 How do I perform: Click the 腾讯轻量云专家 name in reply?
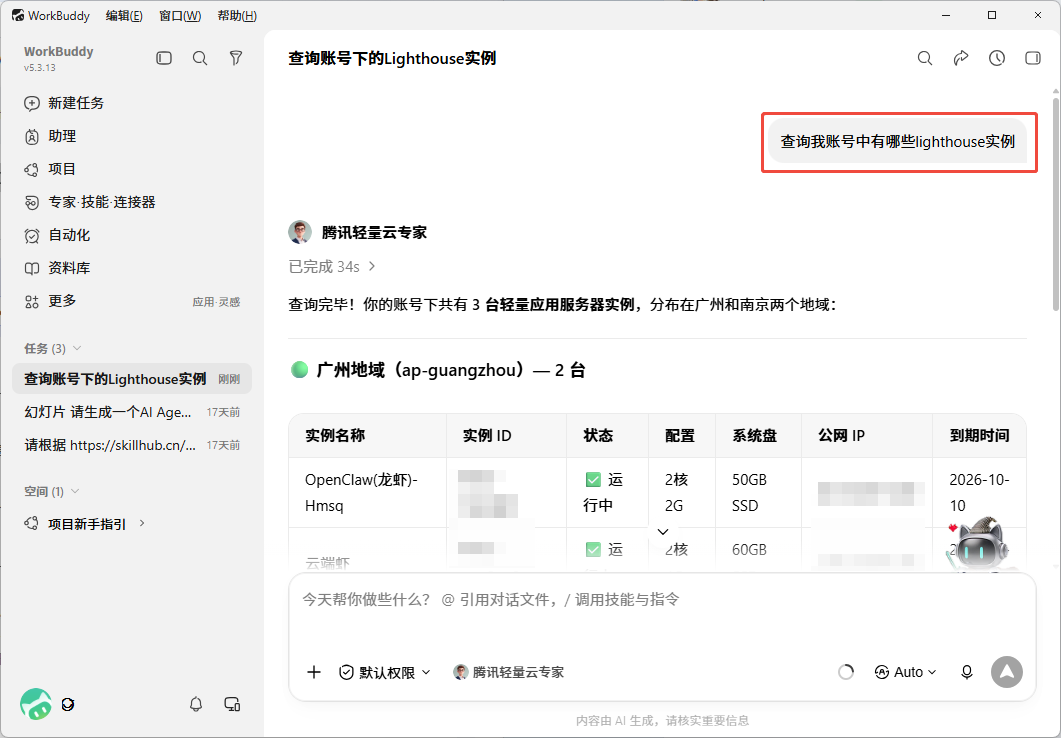click(x=374, y=233)
